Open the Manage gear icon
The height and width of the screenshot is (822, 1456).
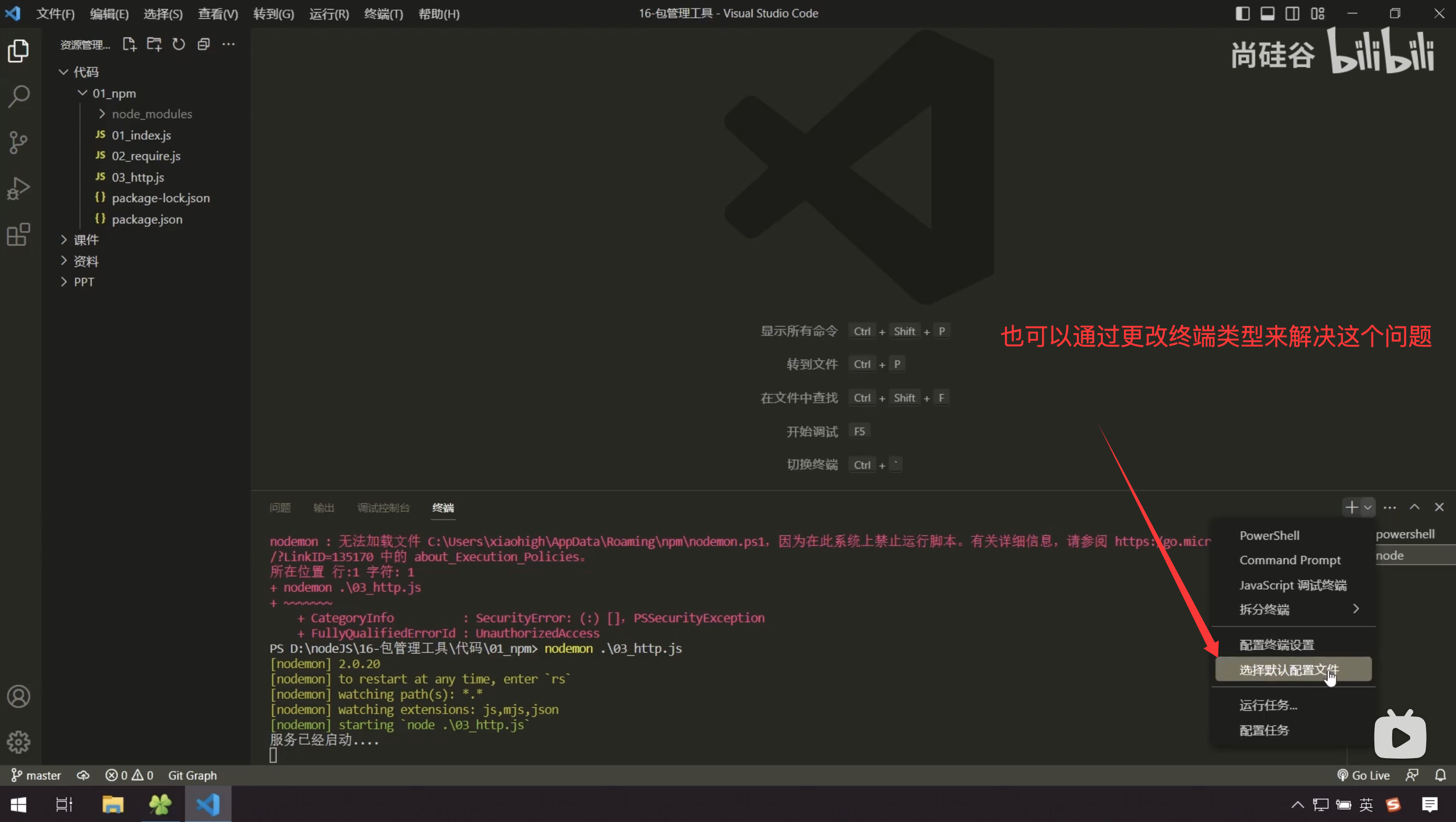point(19,742)
